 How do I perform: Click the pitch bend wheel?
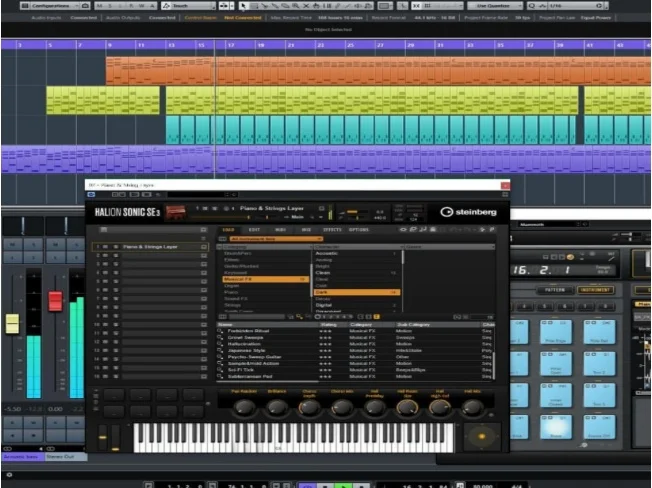click(103, 438)
